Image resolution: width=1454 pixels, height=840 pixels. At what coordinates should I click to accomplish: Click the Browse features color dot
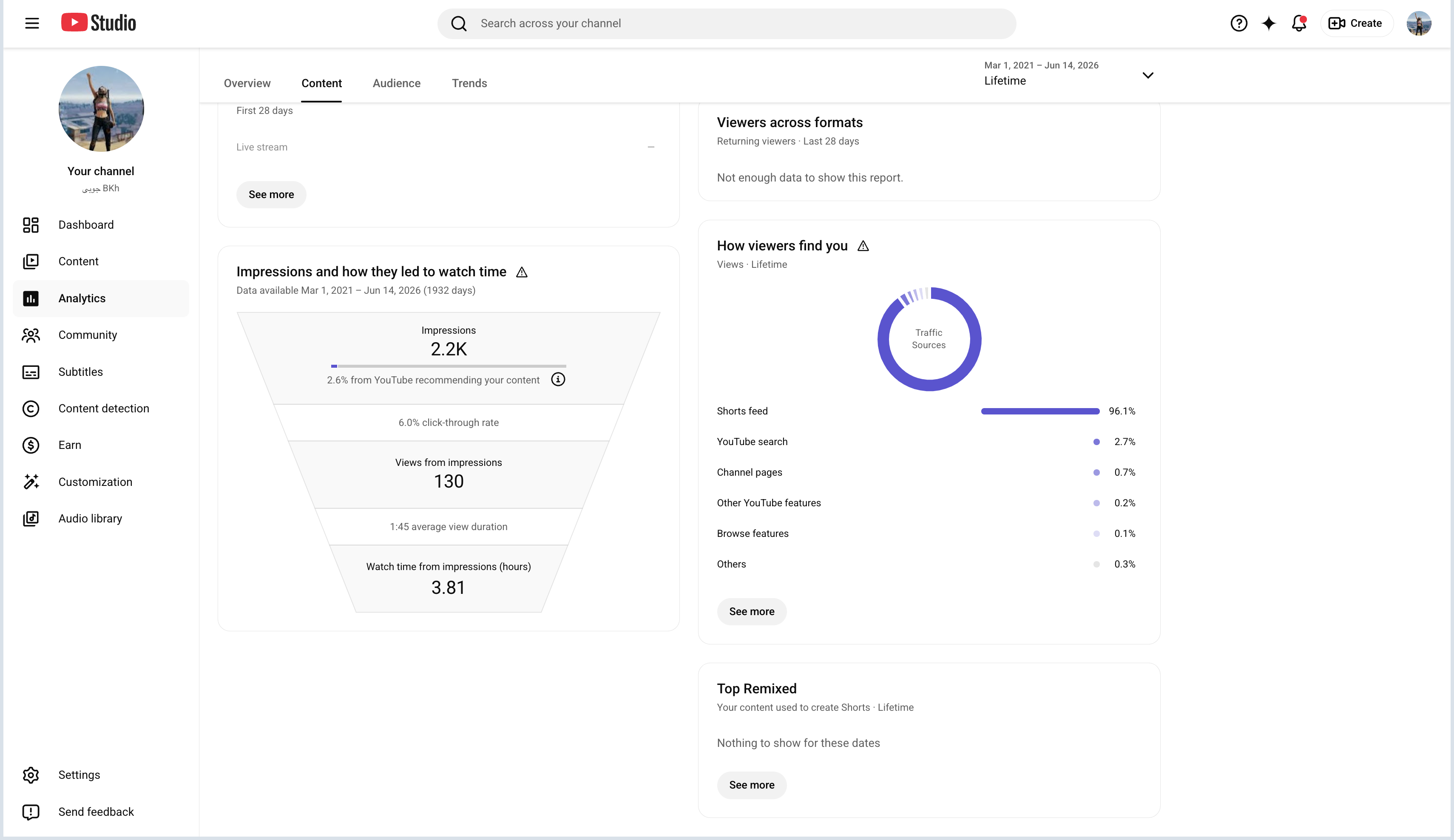click(1096, 534)
